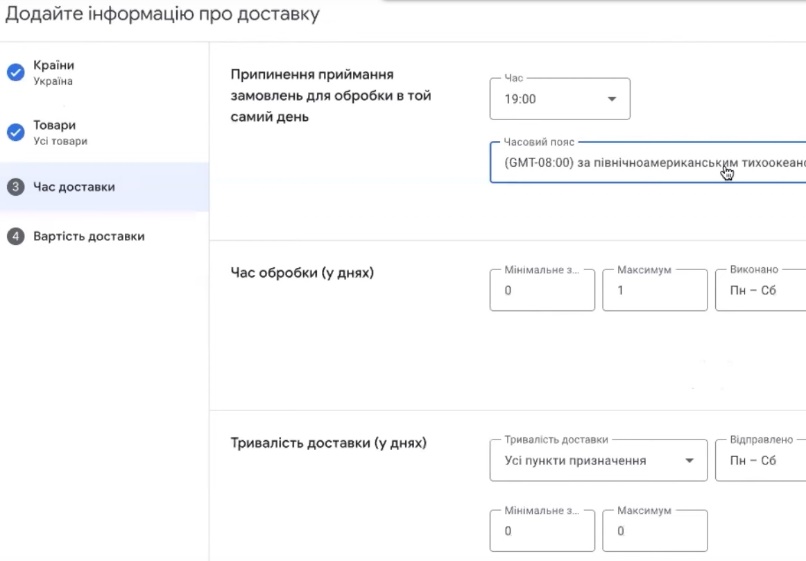The image size is (806, 561).
Task: Open the Виконано Пн – Сб days dropdown
Action: 760,291
